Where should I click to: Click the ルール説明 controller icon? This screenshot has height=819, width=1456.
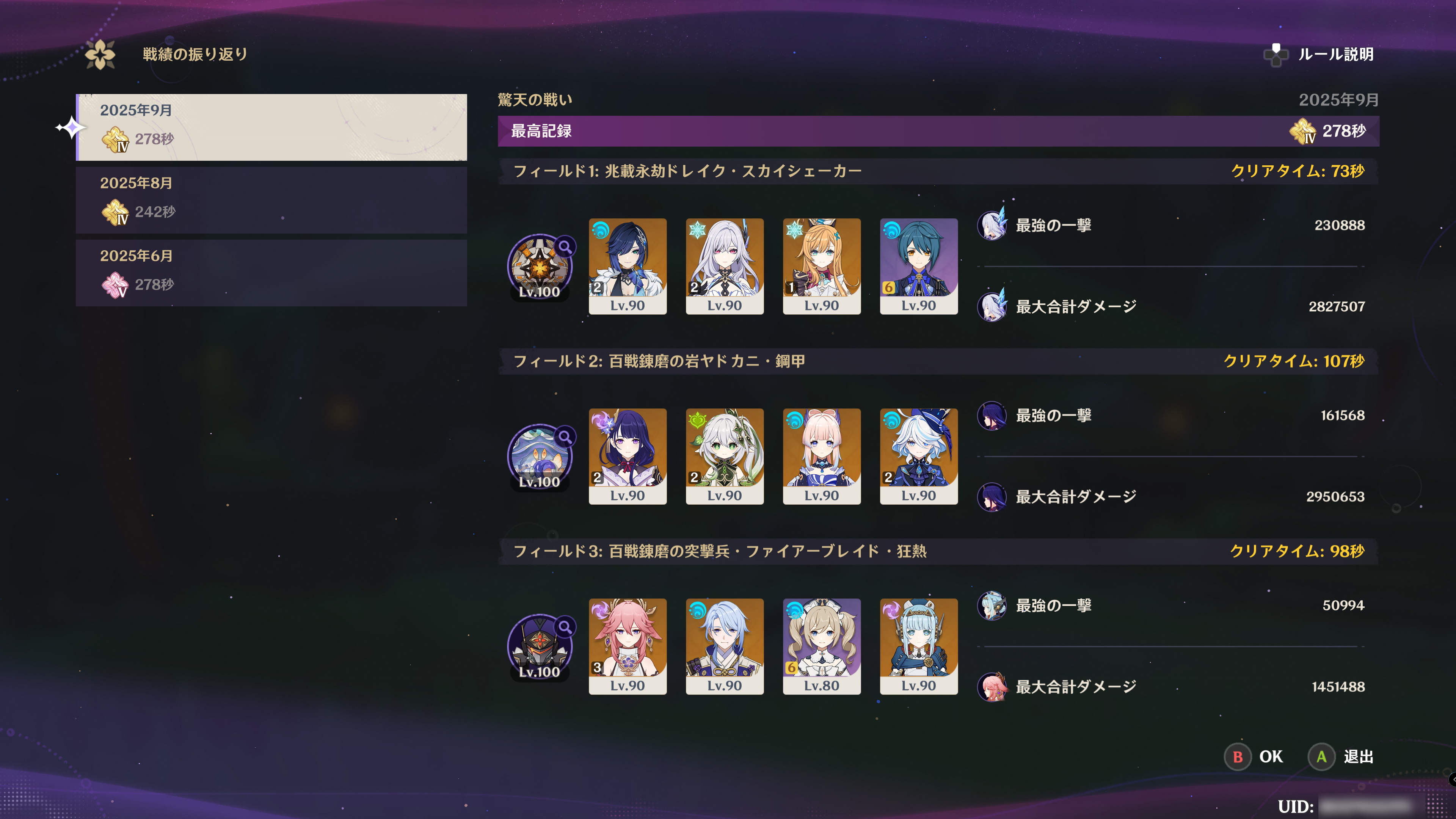coord(1276,55)
